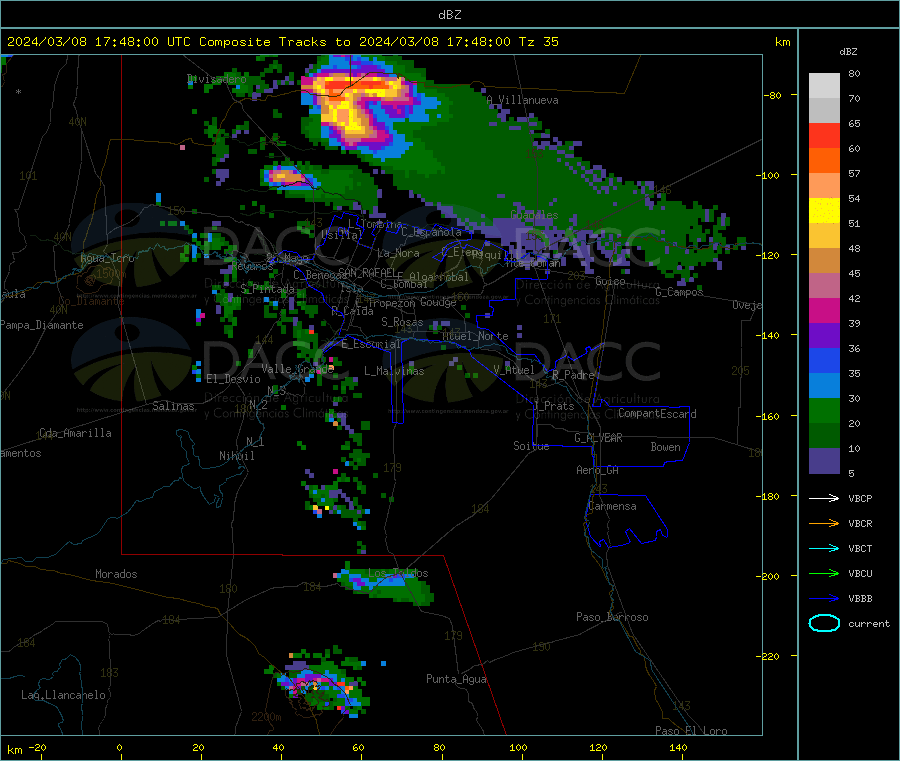Screen dimensions: 900x761
Task: Select the 5-10 dBZ purple color swatch
Action: coord(824,461)
